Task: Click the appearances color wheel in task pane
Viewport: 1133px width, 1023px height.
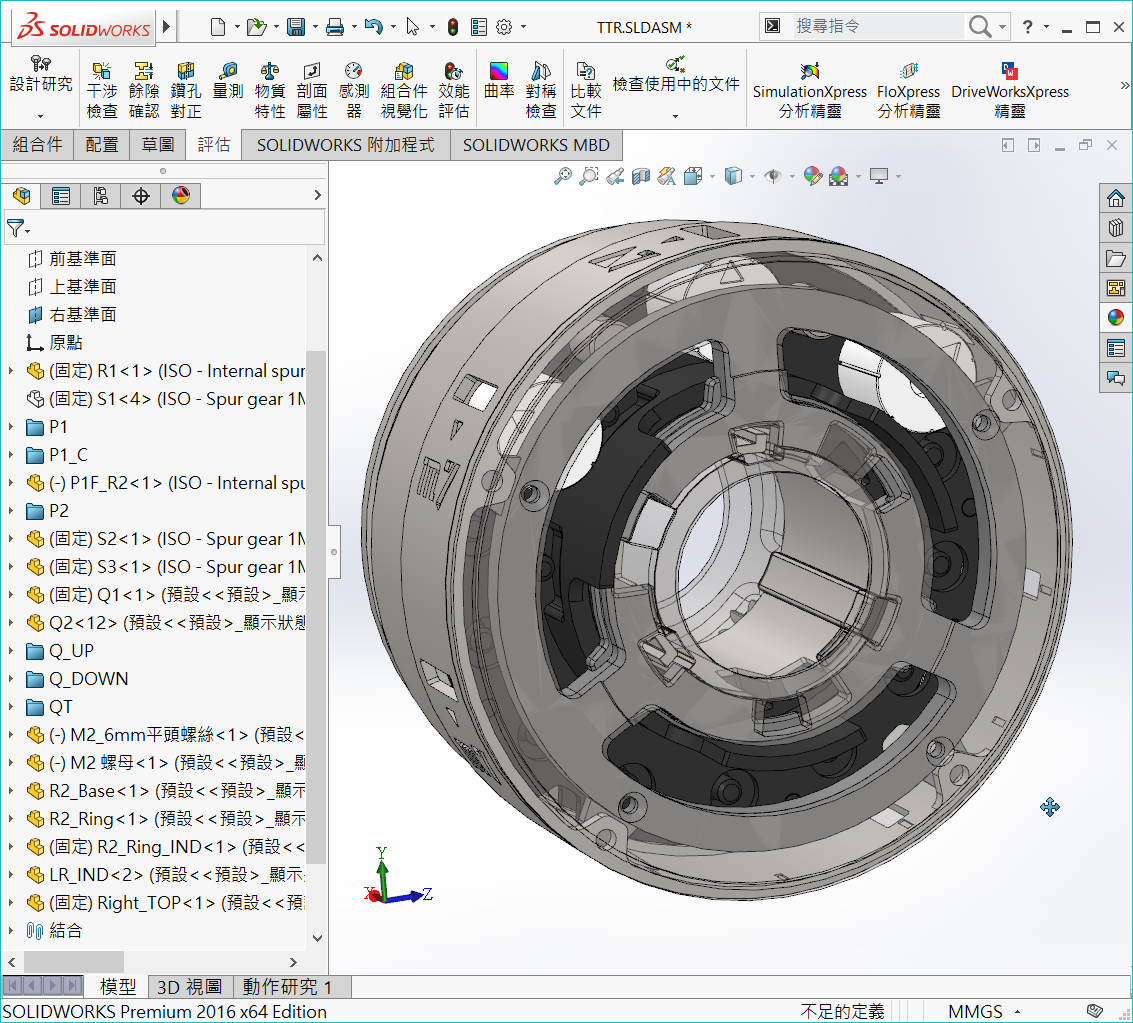Action: 1116,318
